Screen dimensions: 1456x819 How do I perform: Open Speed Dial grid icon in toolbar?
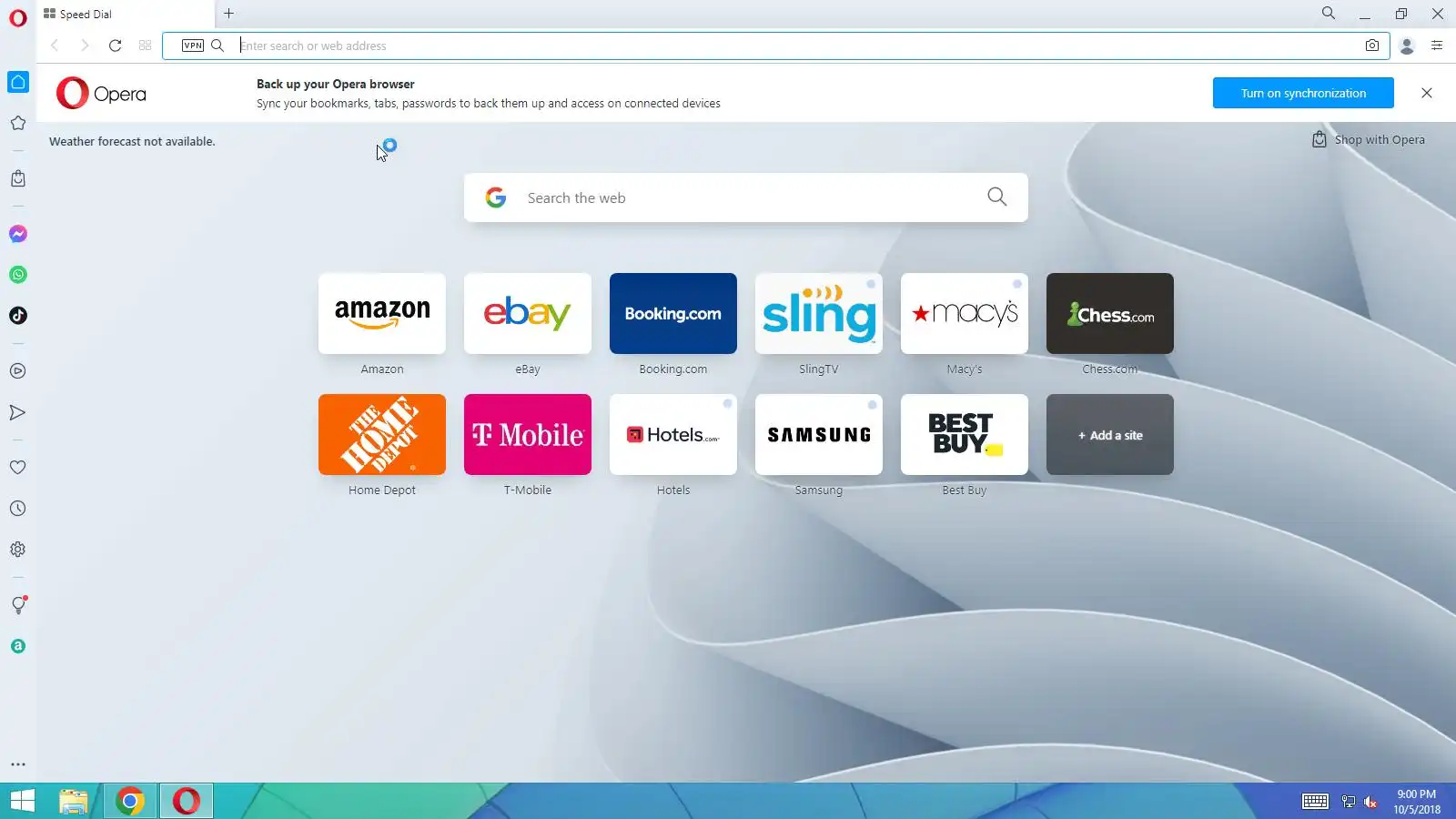pyautogui.click(x=145, y=45)
